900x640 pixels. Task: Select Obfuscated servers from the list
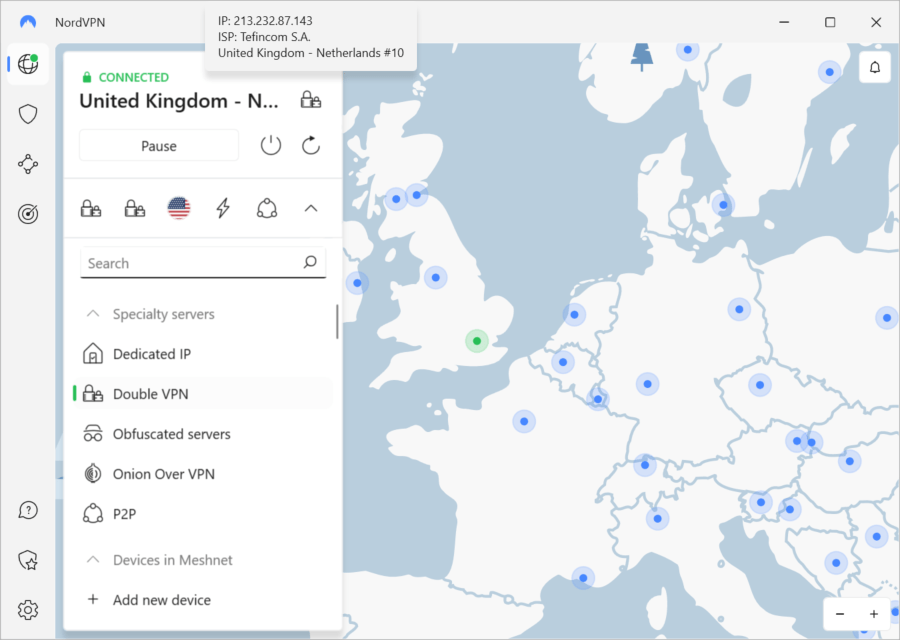(x=170, y=433)
